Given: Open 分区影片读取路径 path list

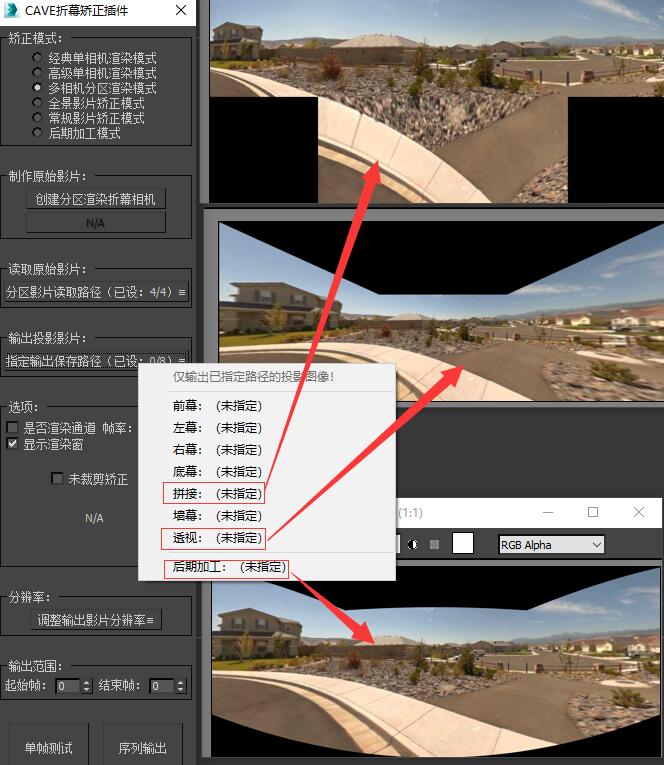Looking at the screenshot, I should pos(96,293).
